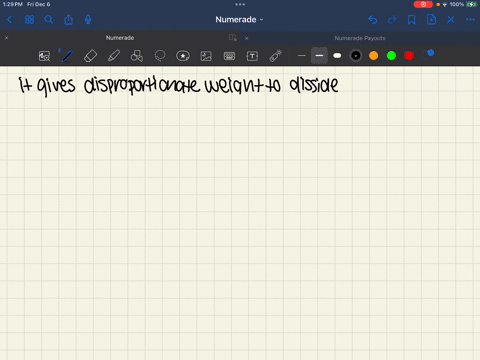
Task: Select the thickest stroke width
Action: [x=337, y=56]
